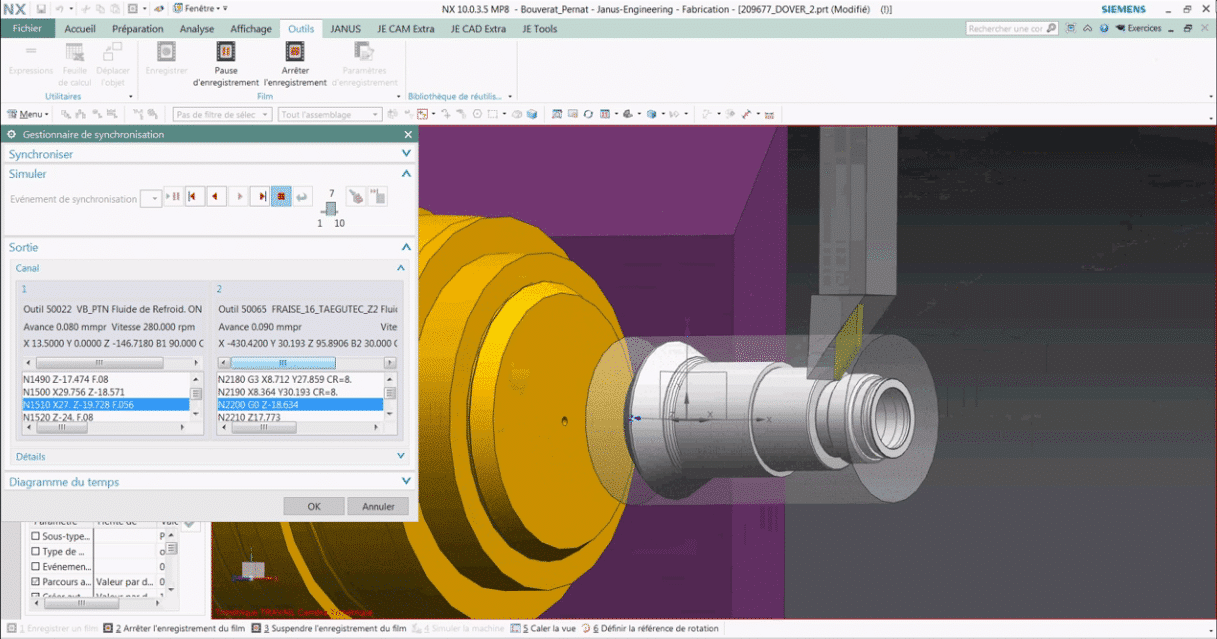Expand the Détails group
The image size is (1217, 639).
click(x=401, y=456)
